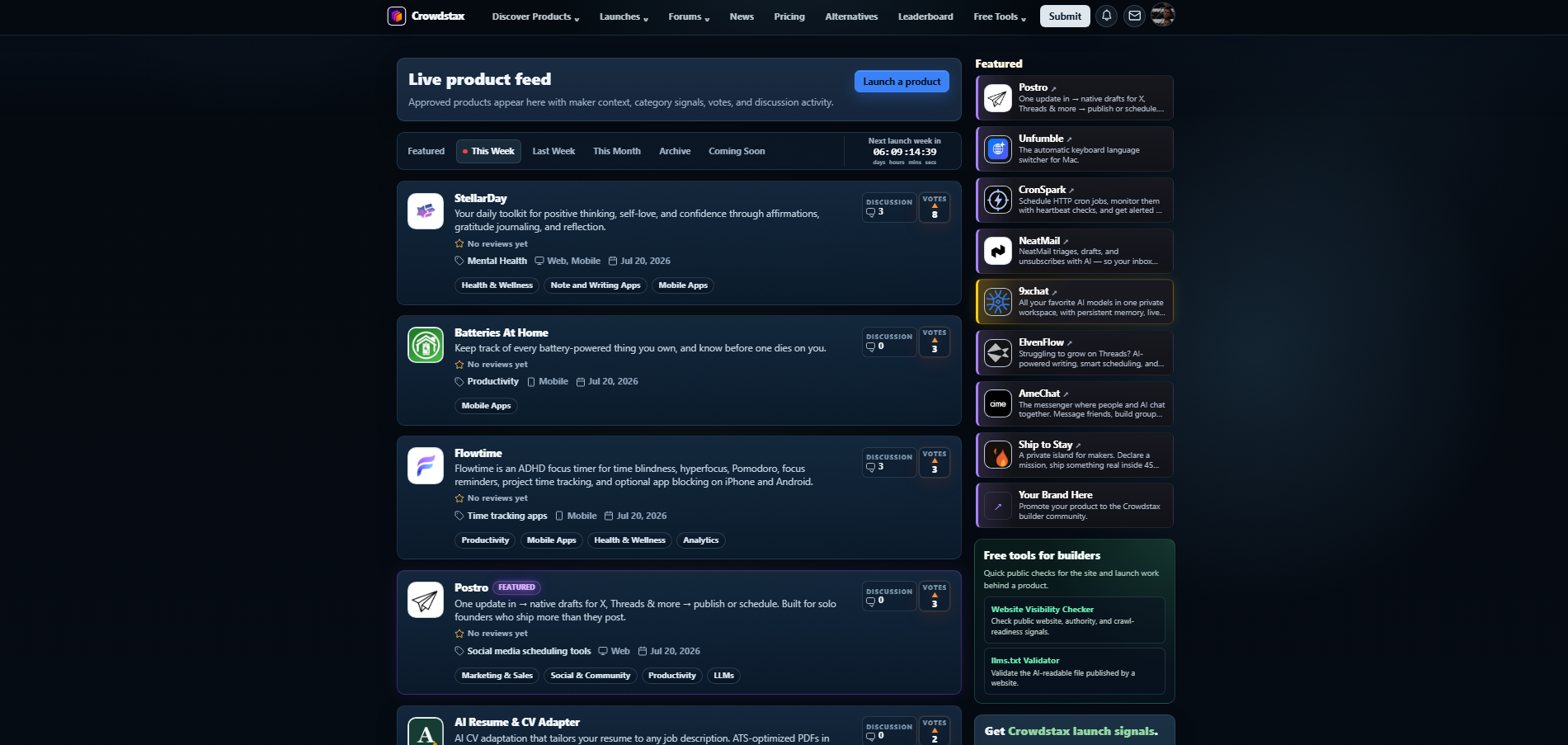Image resolution: width=1568 pixels, height=745 pixels.
Task: Click the AI Resume & CV Adapter icon
Action: (426, 731)
